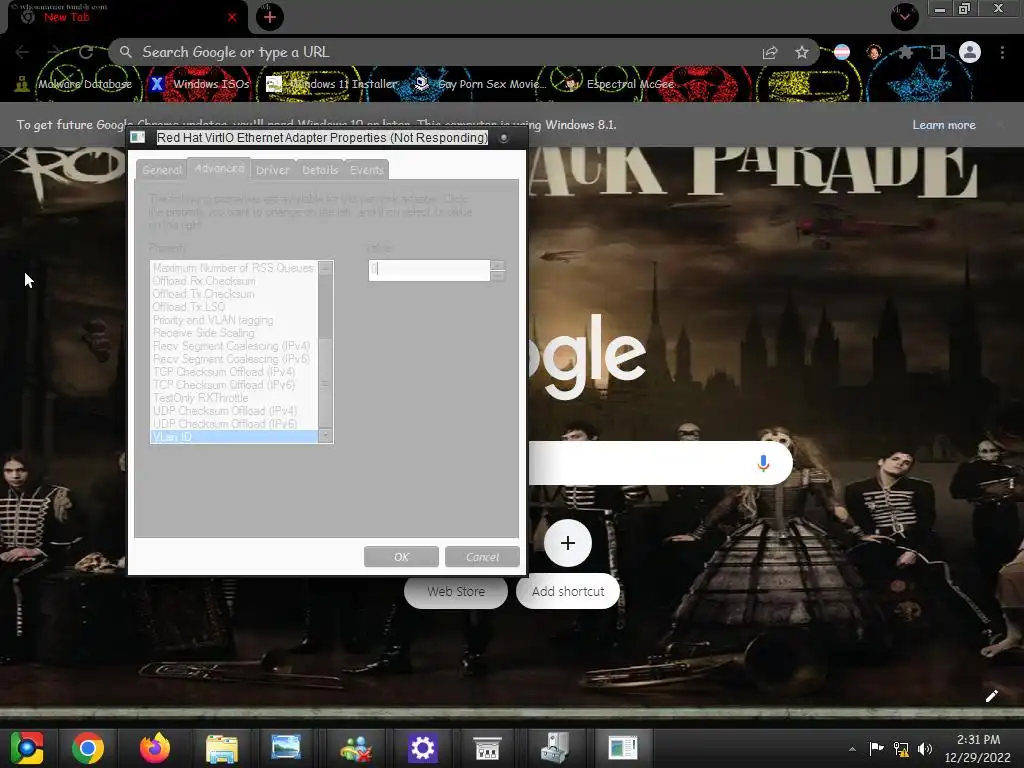This screenshot has height=768, width=1024.
Task: Switch to the Details tab in Properties
Action: [x=320, y=170]
